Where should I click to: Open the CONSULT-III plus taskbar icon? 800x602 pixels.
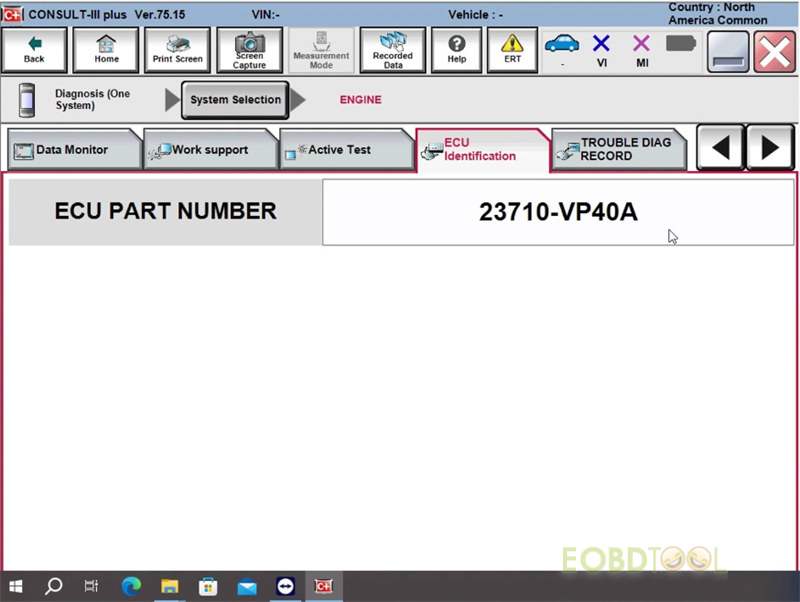pyautogui.click(x=322, y=587)
